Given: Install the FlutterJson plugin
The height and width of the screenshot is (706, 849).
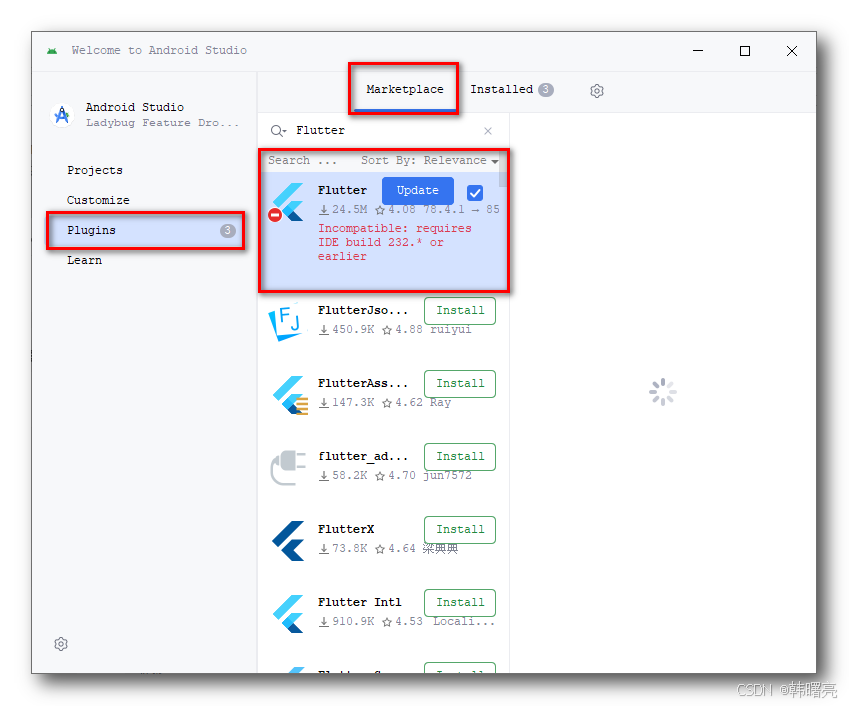Looking at the screenshot, I should tap(460, 310).
